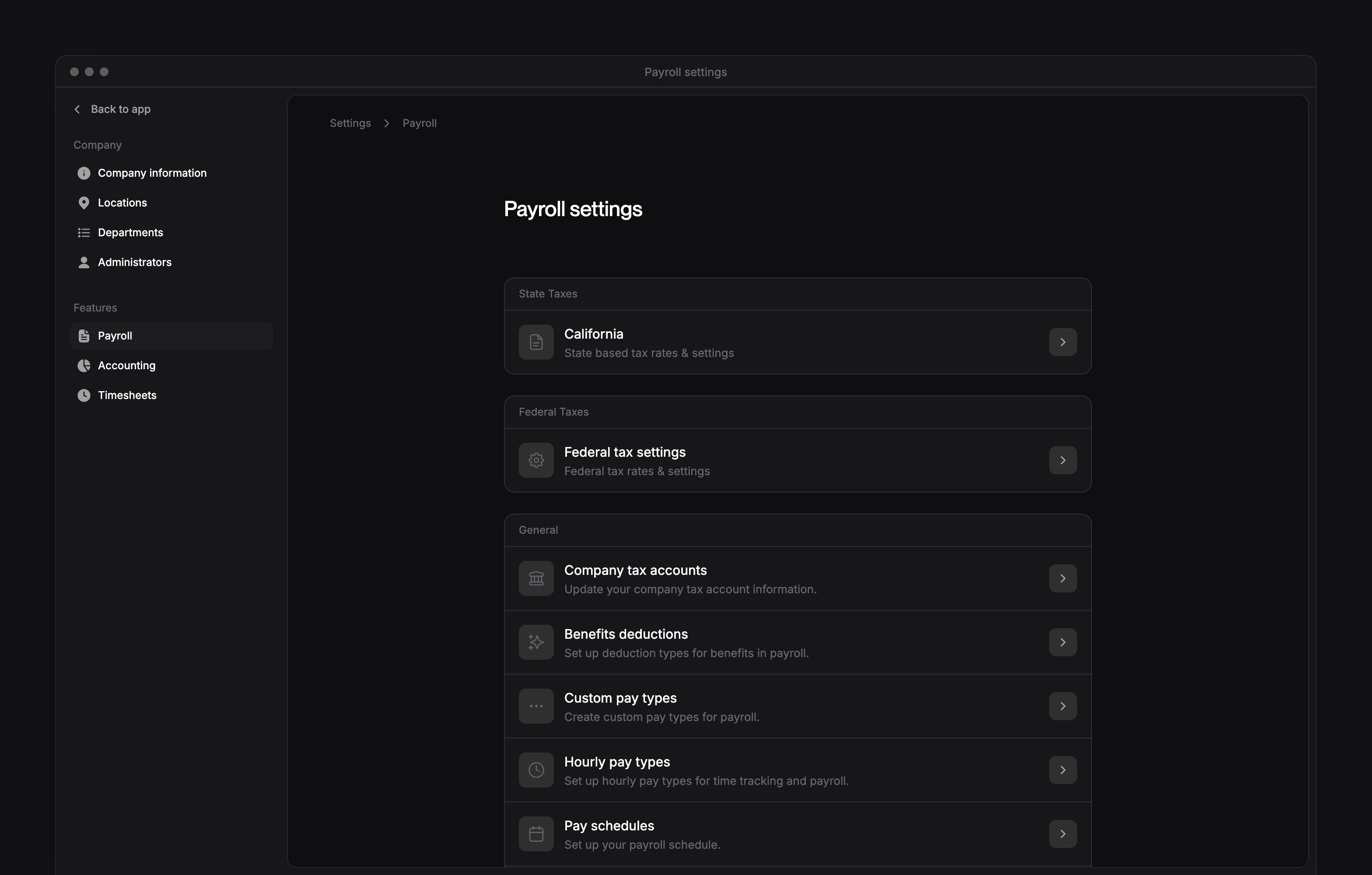Open Custom pay types title
Screen dimensions: 1372x875
click(x=620, y=698)
